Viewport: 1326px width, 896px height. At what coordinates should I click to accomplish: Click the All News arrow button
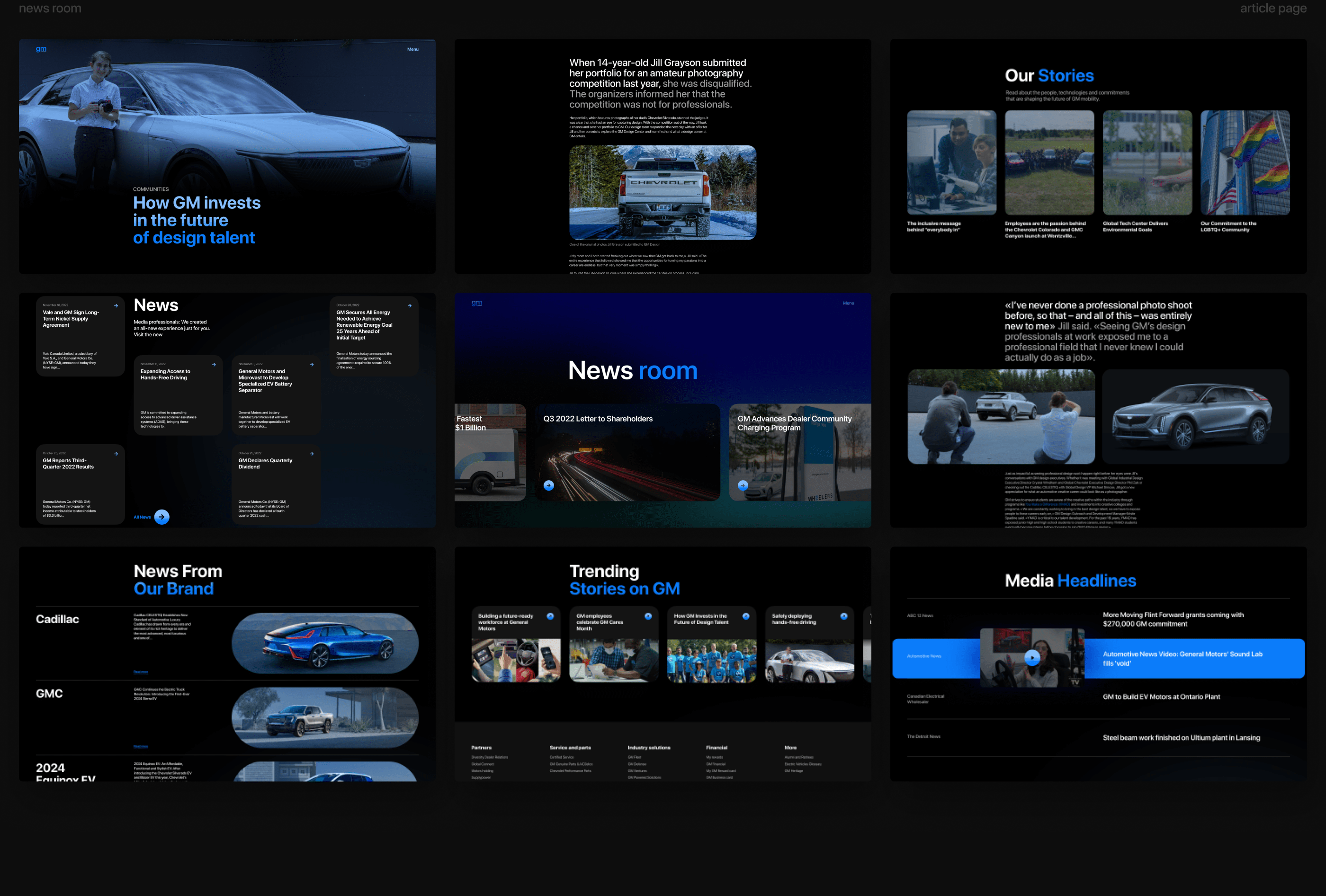tap(162, 517)
